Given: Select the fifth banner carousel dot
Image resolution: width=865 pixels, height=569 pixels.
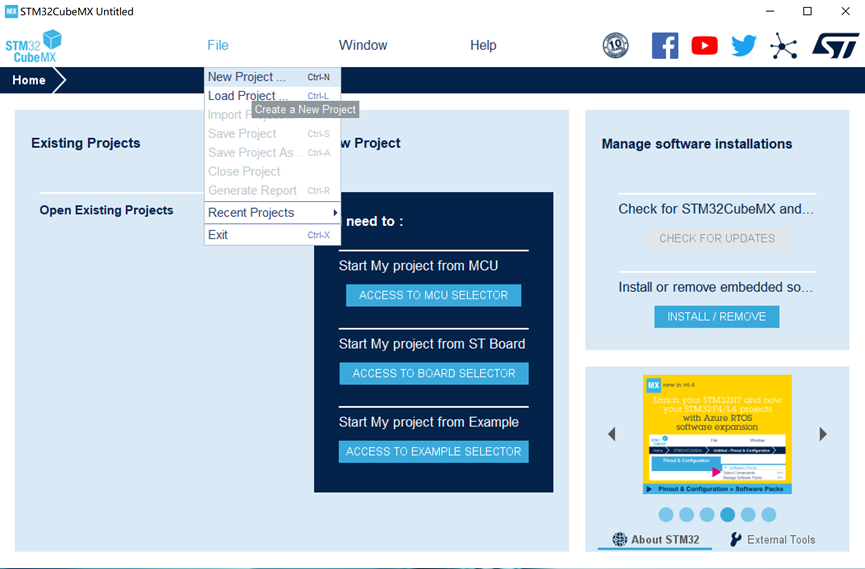Looking at the screenshot, I should [748, 514].
